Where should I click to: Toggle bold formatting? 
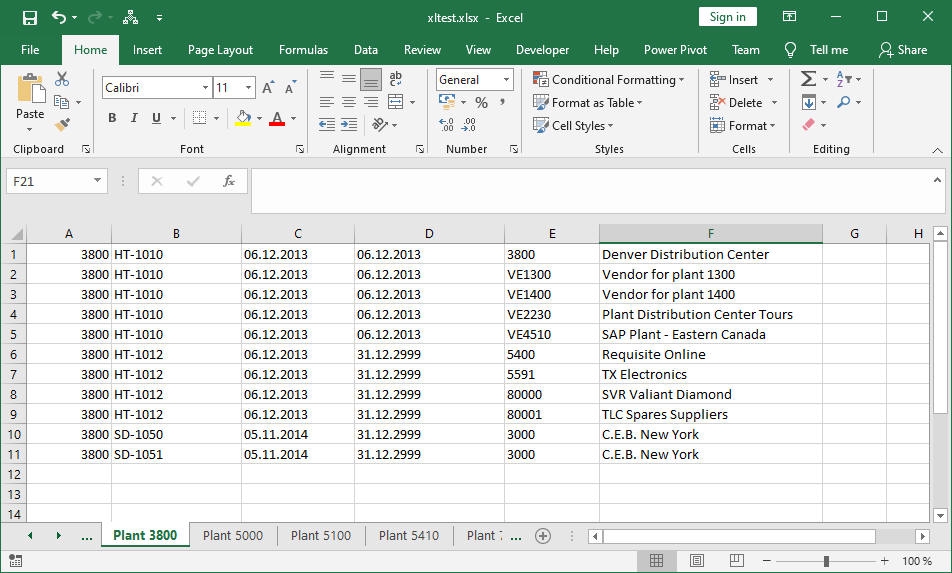pyautogui.click(x=112, y=118)
